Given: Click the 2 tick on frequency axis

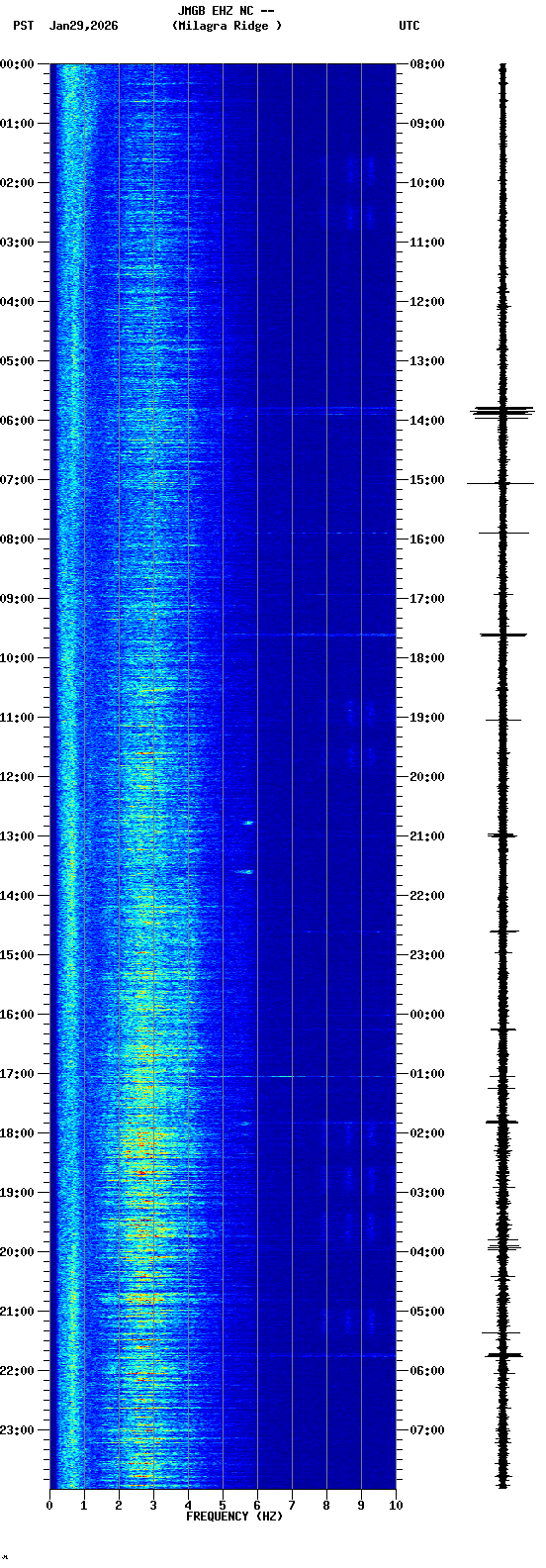Looking at the screenshot, I should [119, 1506].
